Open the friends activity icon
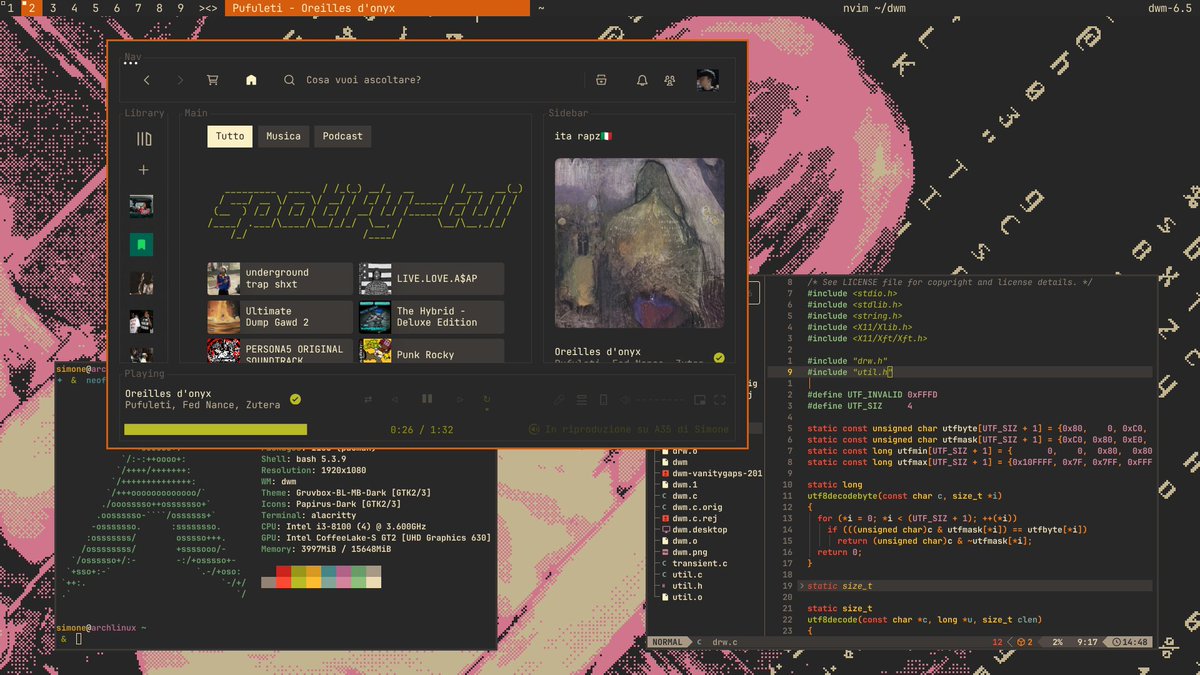 [x=669, y=80]
